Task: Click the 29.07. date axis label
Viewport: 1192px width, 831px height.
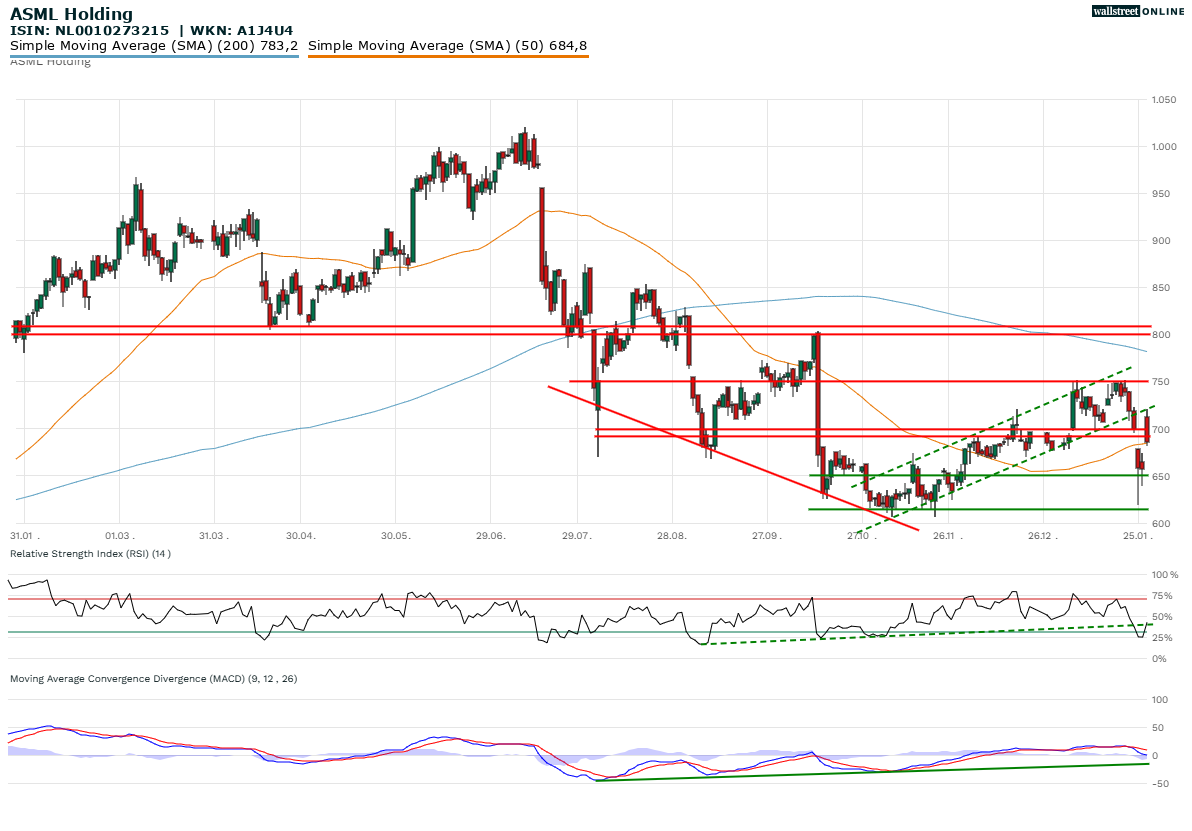Action: pyautogui.click(x=577, y=536)
